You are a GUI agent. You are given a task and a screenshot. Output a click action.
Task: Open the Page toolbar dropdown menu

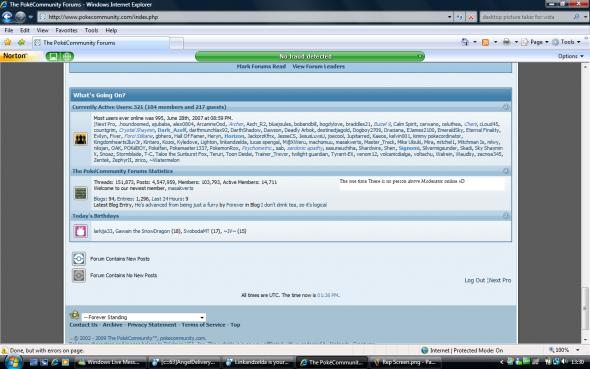(x=539, y=42)
